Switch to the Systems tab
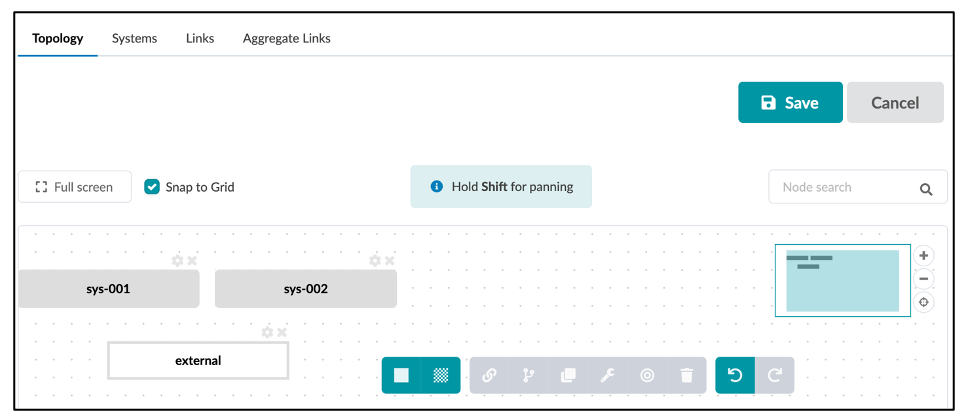This screenshot has height=419, width=968. 134,39
